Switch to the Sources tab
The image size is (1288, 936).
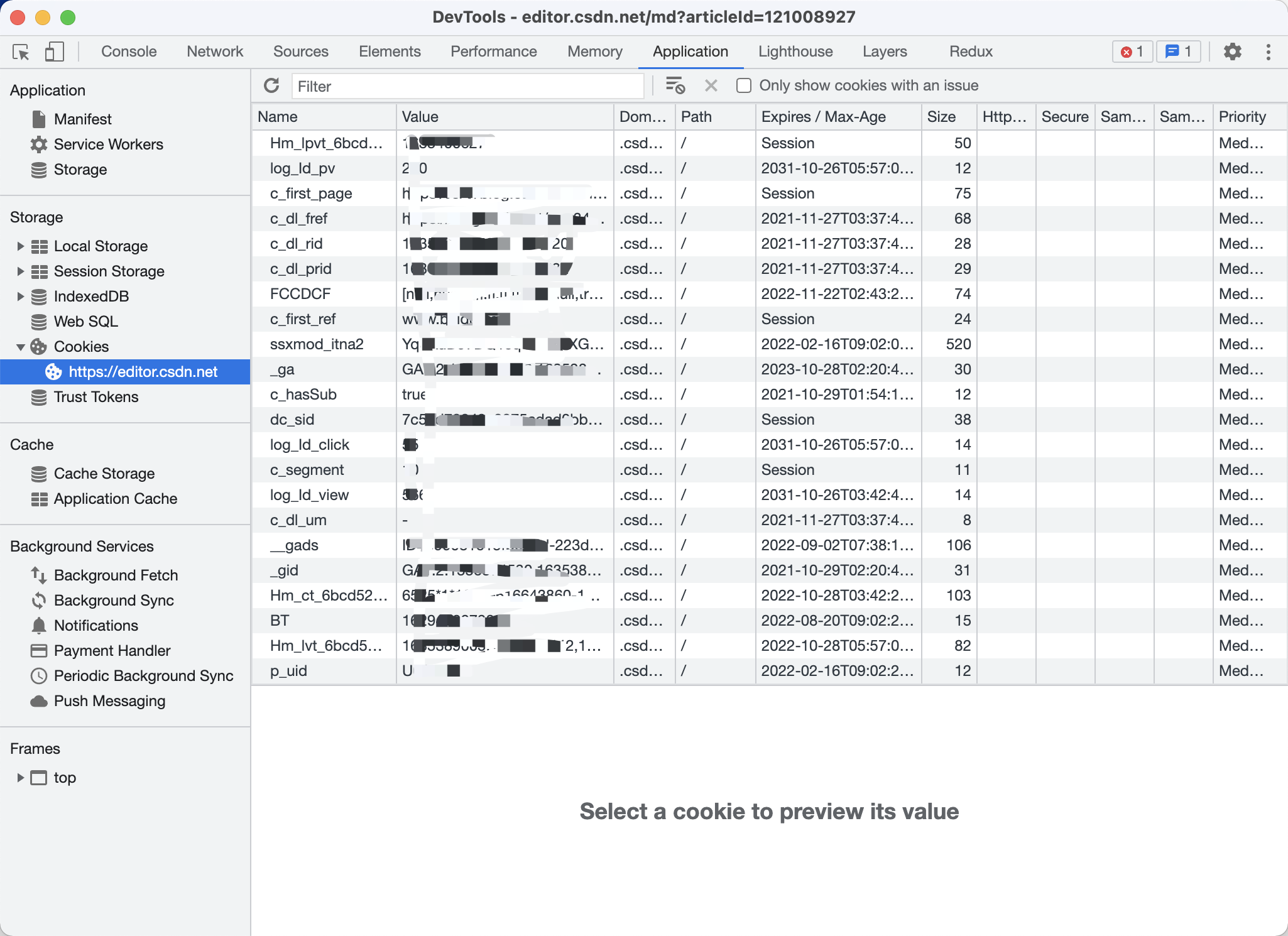pyautogui.click(x=301, y=52)
